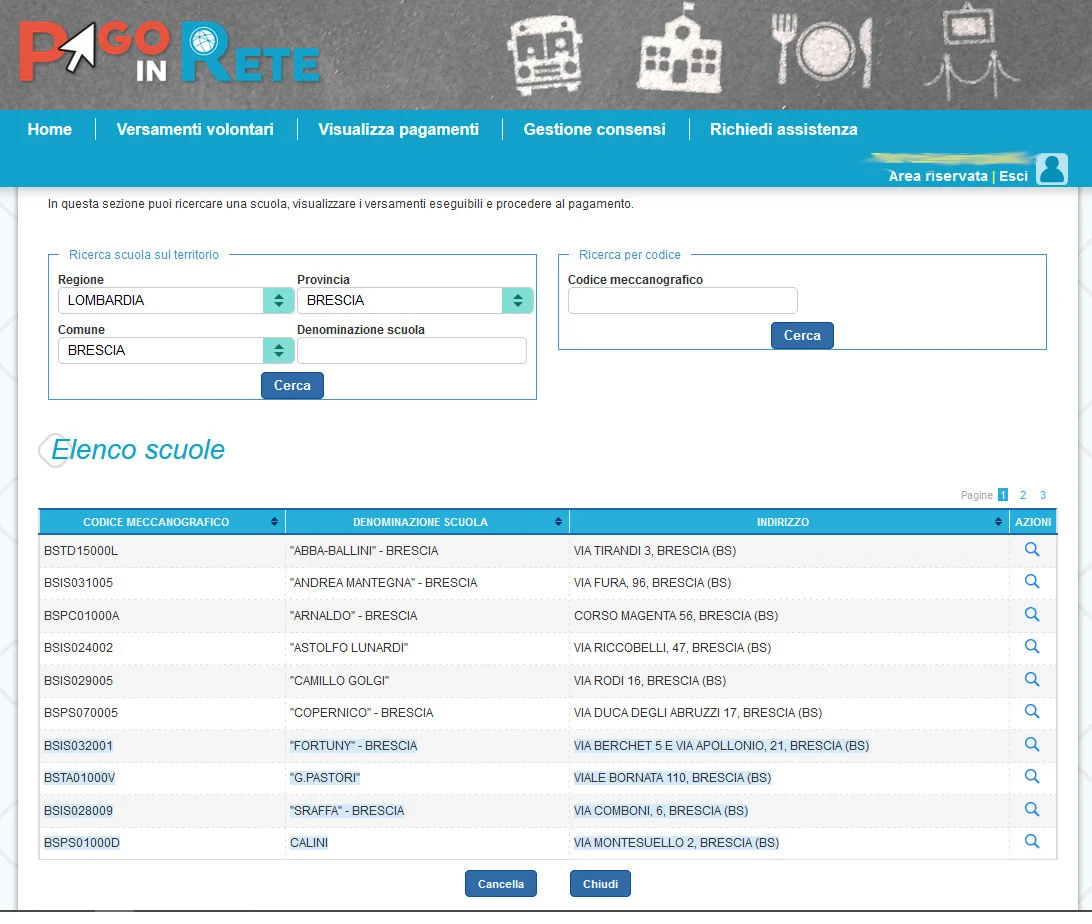Click the Esci link to log out
This screenshot has width=1092, height=924.
click(1013, 174)
